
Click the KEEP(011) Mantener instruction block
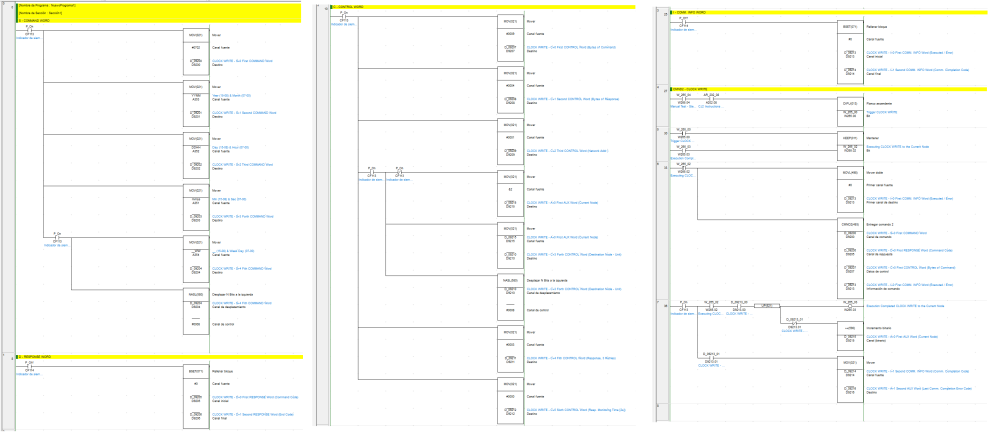[x=852, y=137]
